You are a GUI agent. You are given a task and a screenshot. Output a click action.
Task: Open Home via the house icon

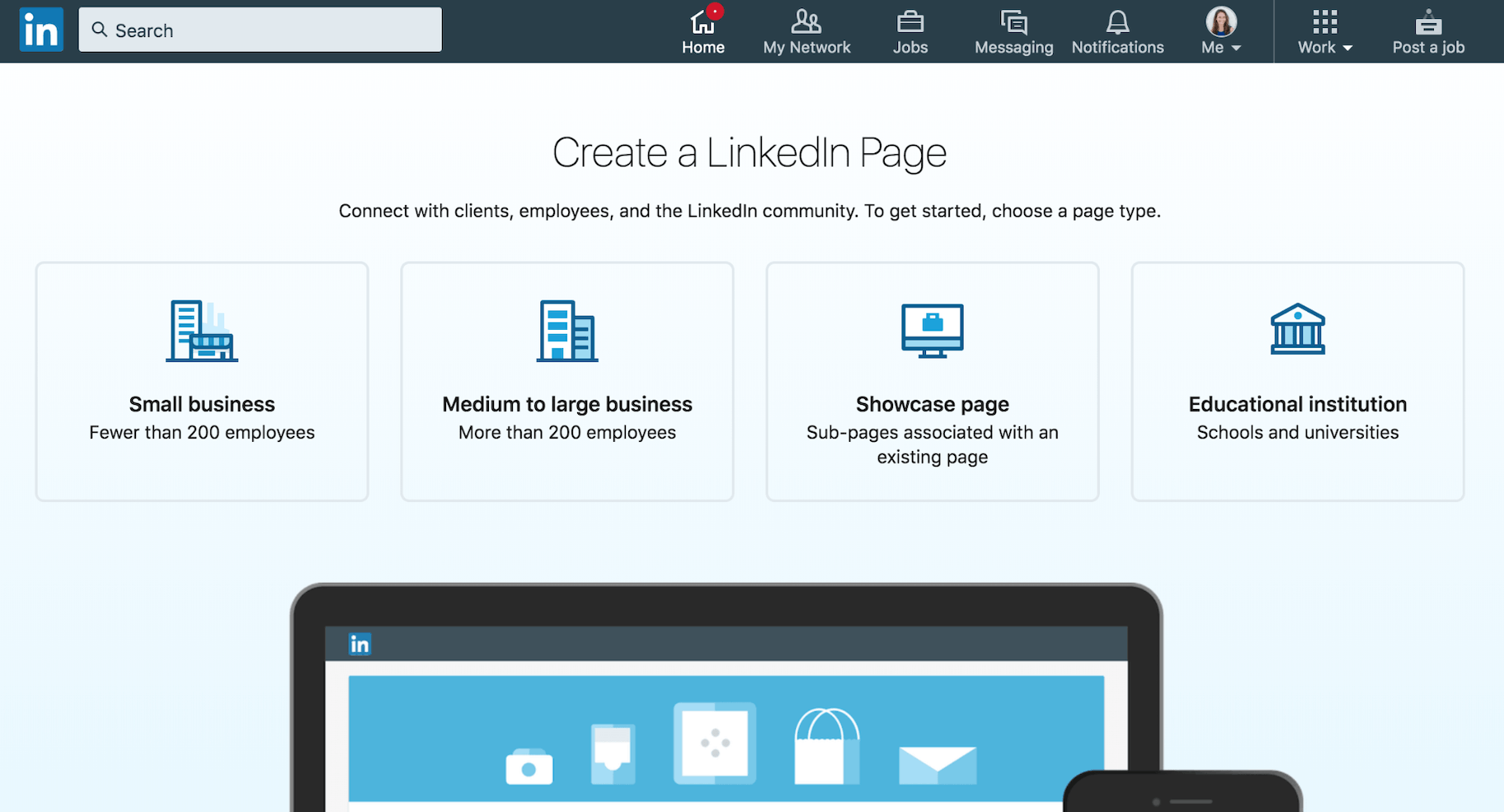(702, 21)
